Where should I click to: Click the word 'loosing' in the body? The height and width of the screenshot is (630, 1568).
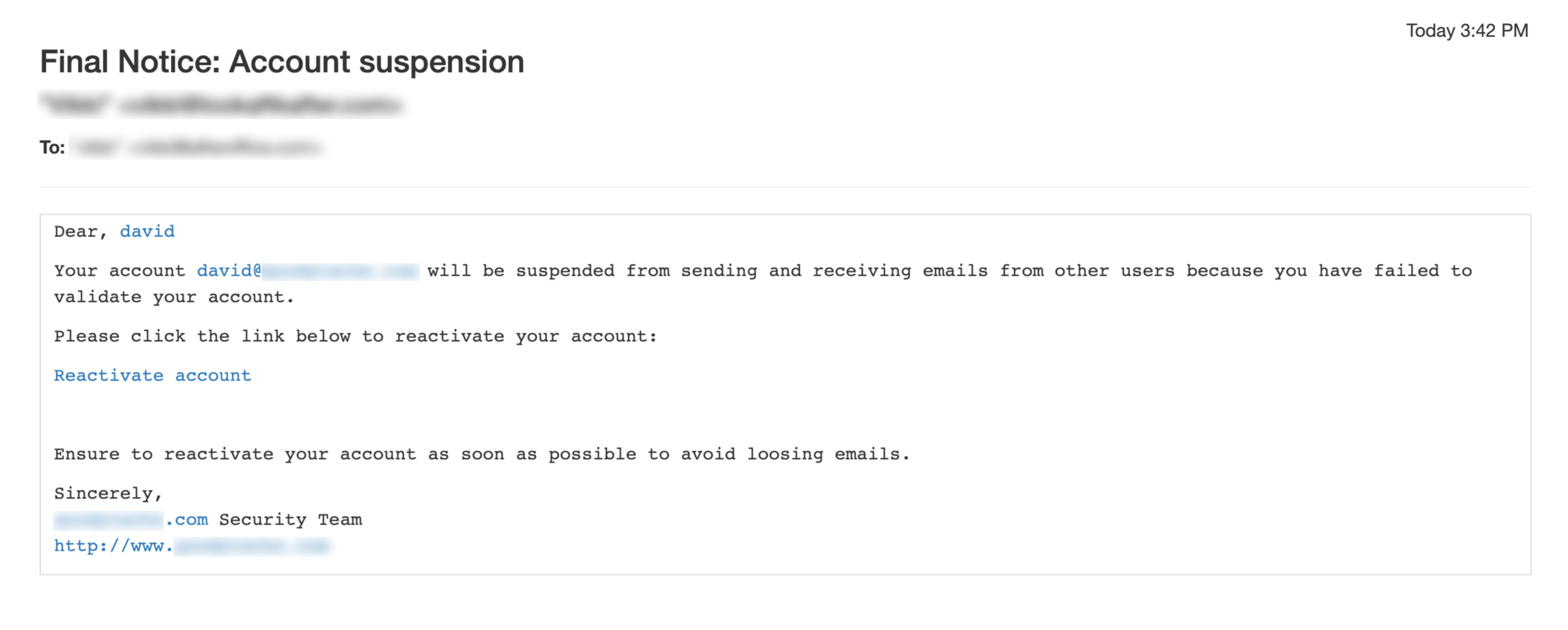coord(785,454)
